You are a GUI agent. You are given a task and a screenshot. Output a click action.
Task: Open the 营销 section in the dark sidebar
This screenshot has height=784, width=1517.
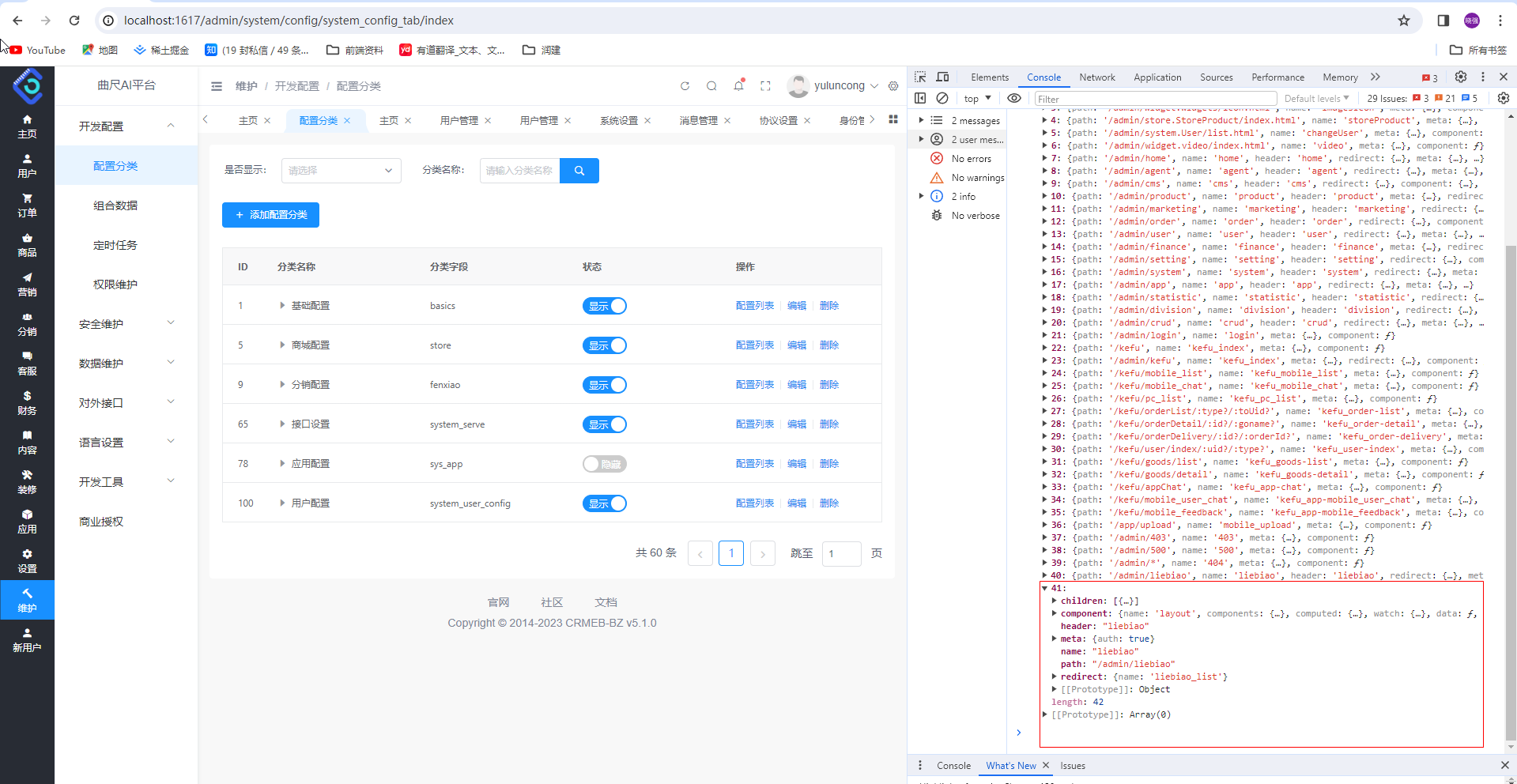(x=27, y=285)
